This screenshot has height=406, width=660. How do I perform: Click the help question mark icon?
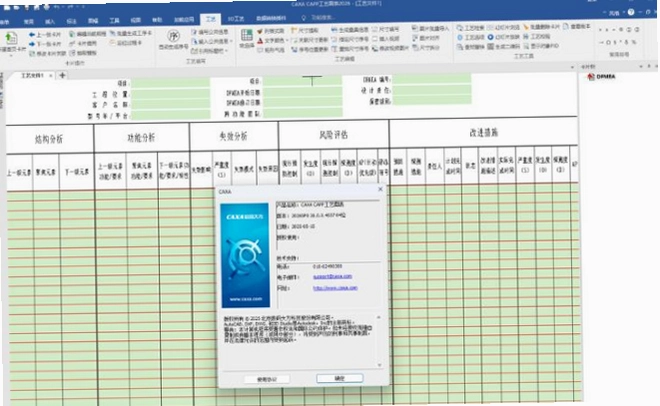pos(631,12)
